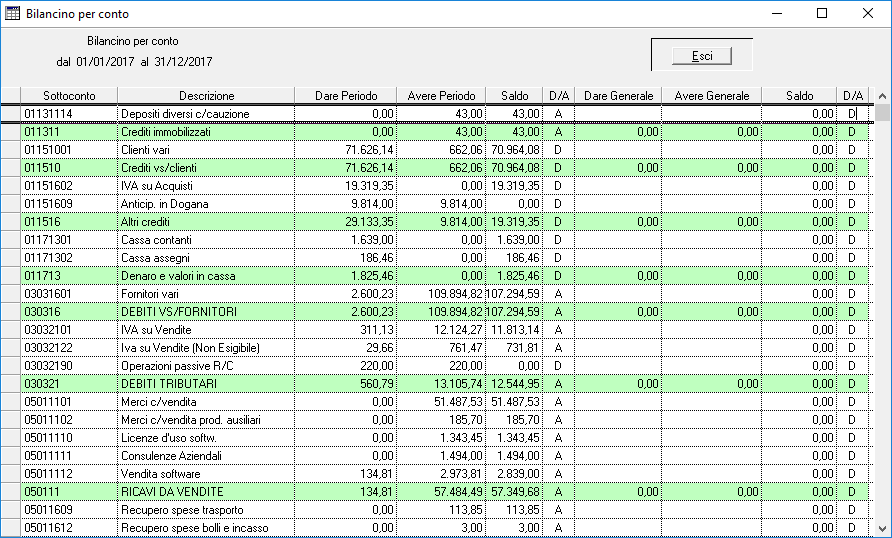
Task: Click the Avere Periodo column header
Action: click(441, 96)
